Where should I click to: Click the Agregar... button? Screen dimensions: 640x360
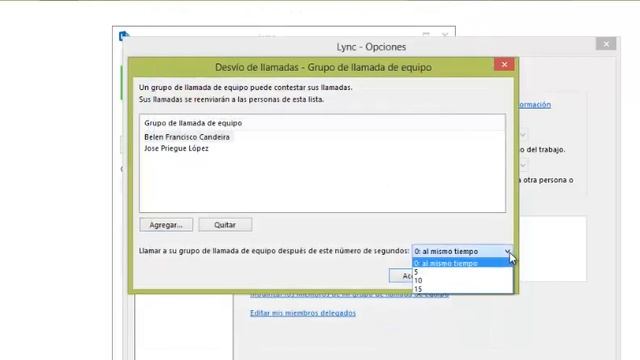click(x=166, y=225)
